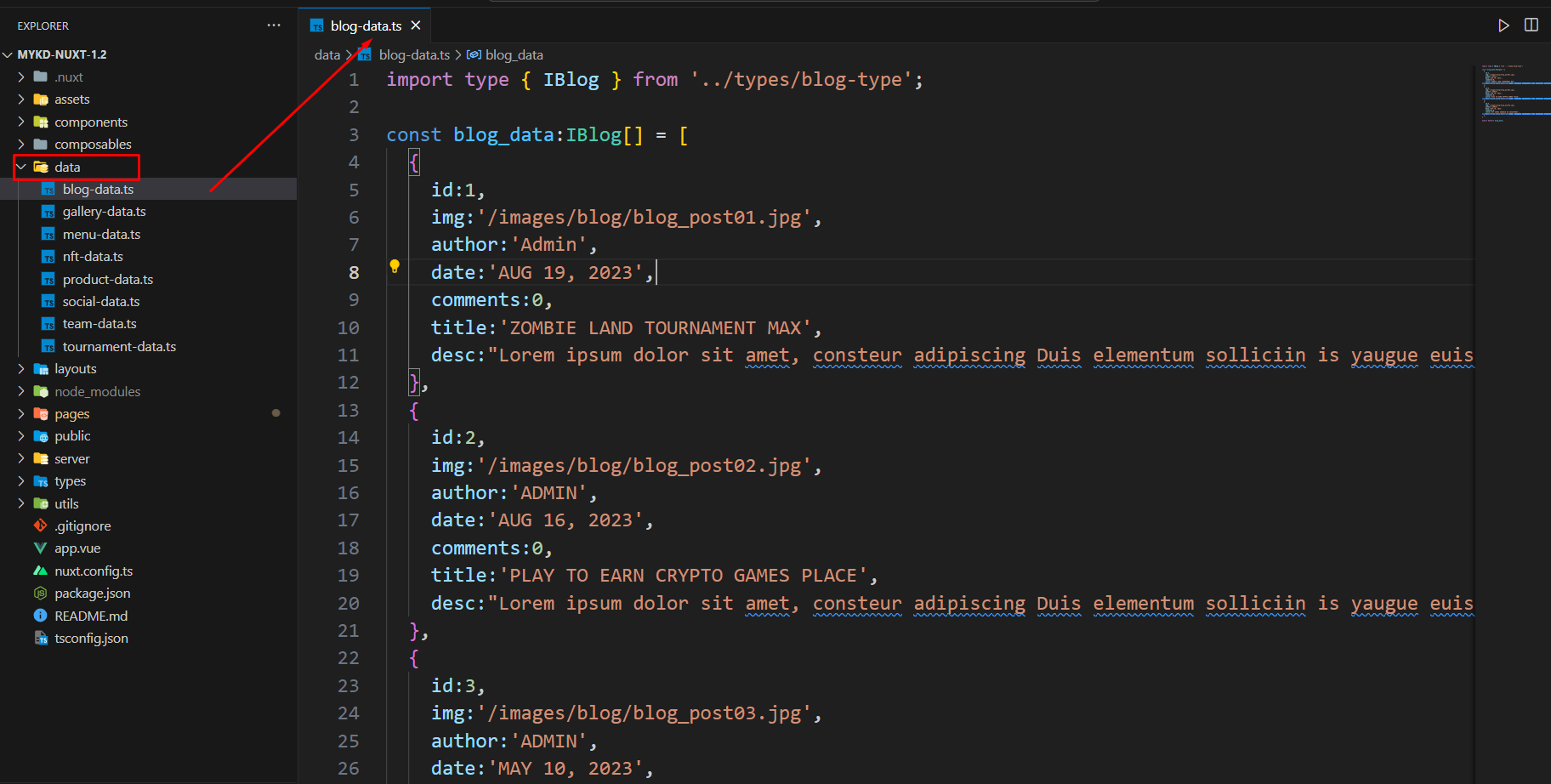Select the blog-data.ts editor tab
This screenshot has width=1551, height=784.
365,26
